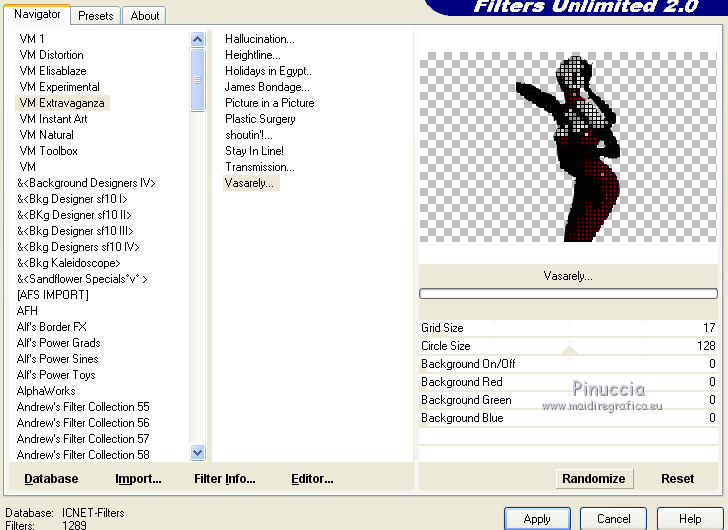Choose the Hallucination... filter
This screenshot has height=530, width=728.
(260, 39)
